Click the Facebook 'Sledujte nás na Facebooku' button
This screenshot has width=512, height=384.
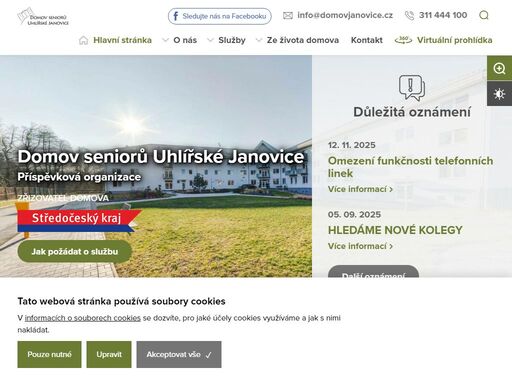coord(220,16)
